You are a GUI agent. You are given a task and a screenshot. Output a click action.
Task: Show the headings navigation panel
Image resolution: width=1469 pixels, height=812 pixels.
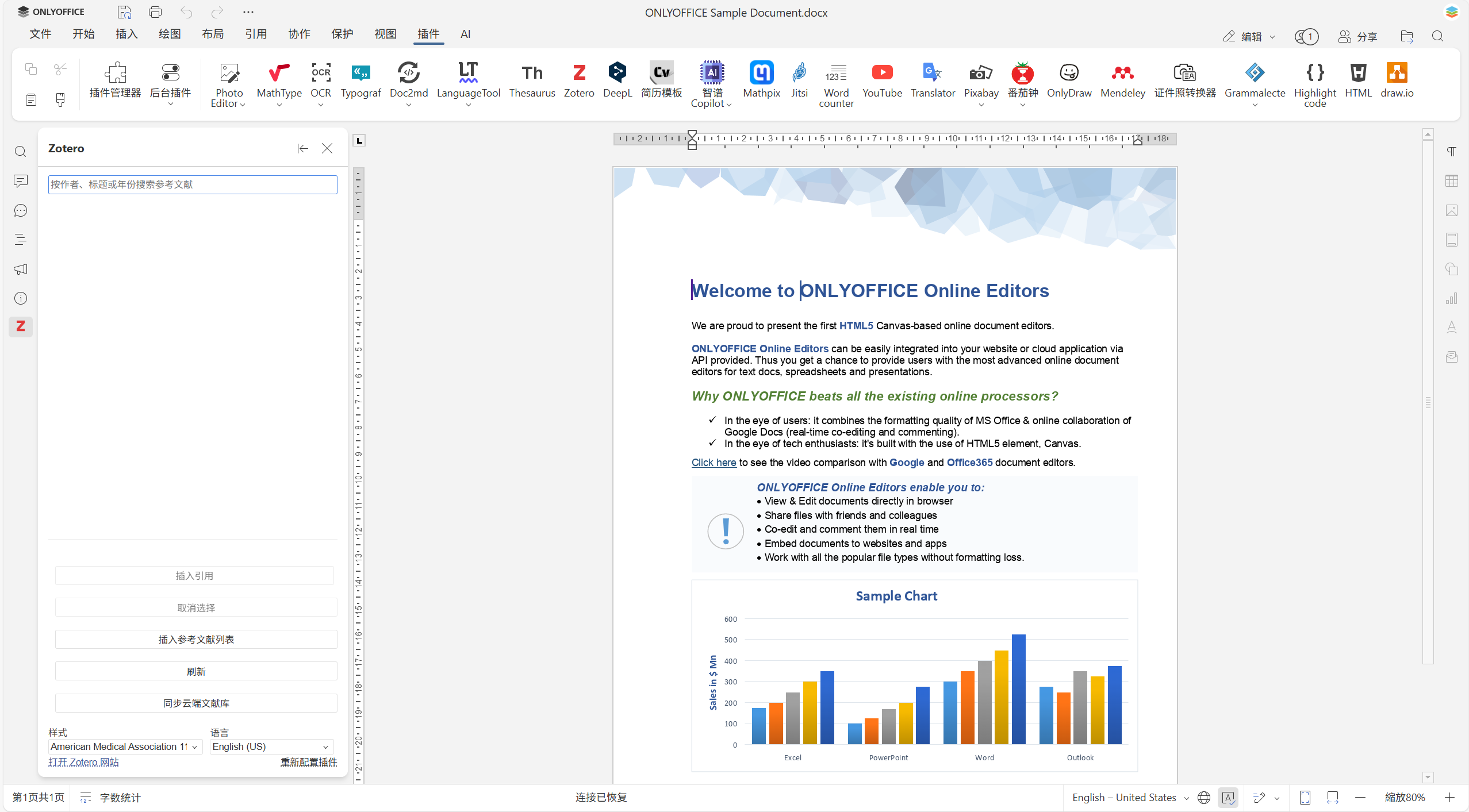click(x=21, y=240)
